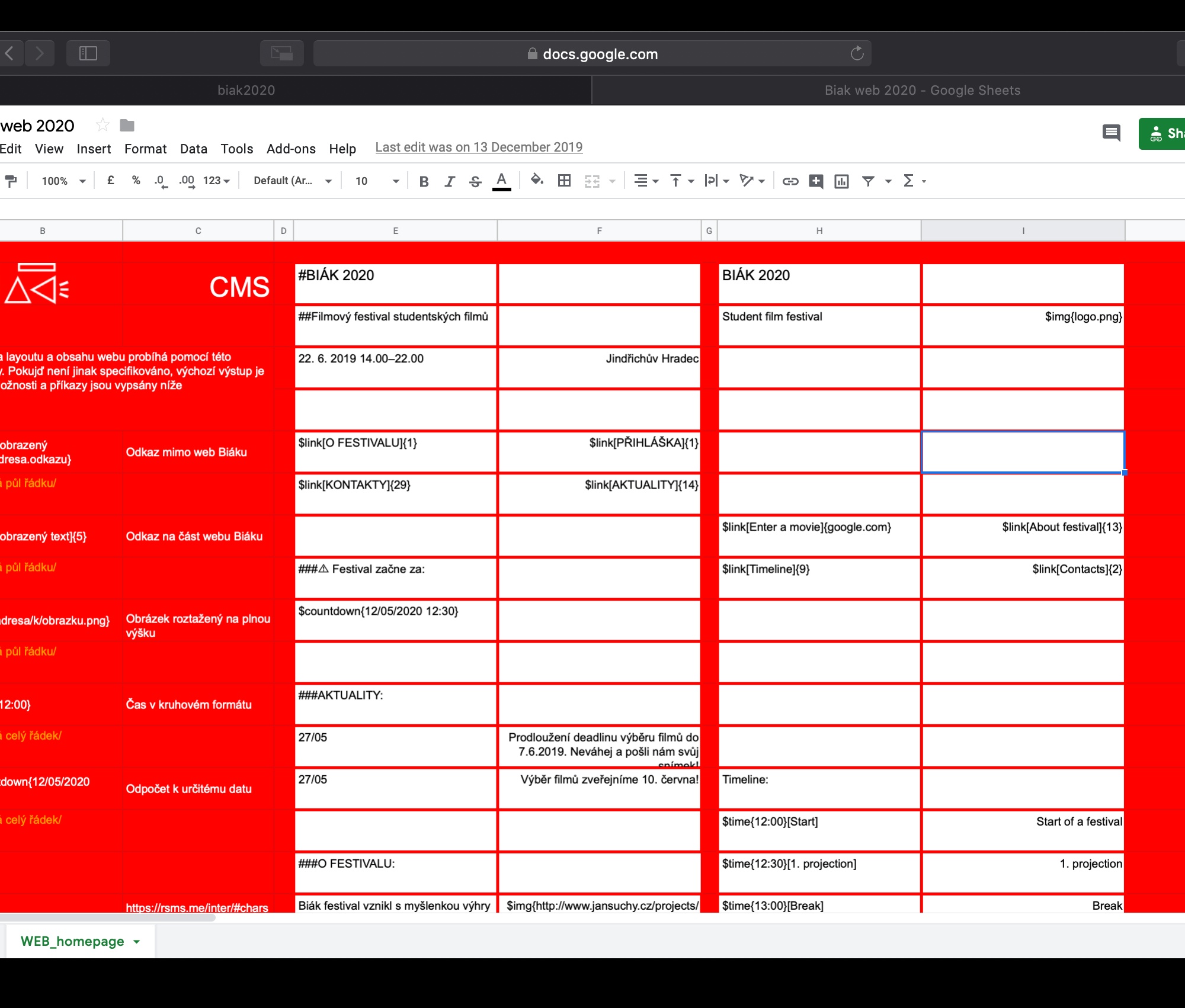Open comment history
The image size is (1185, 1008).
pos(1112,133)
